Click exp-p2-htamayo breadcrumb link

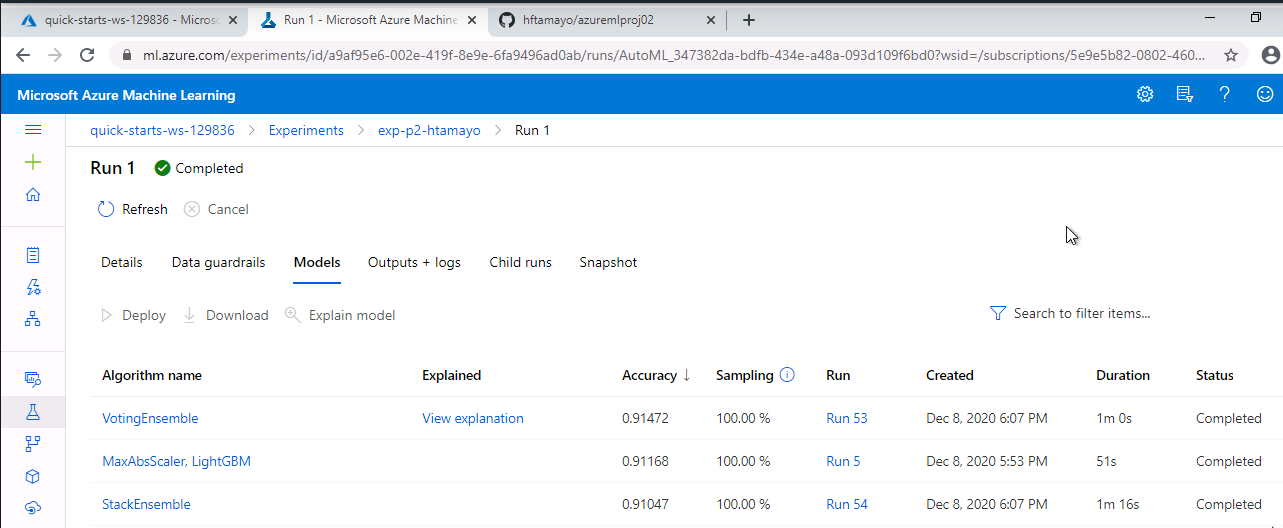(x=429, y=130)
